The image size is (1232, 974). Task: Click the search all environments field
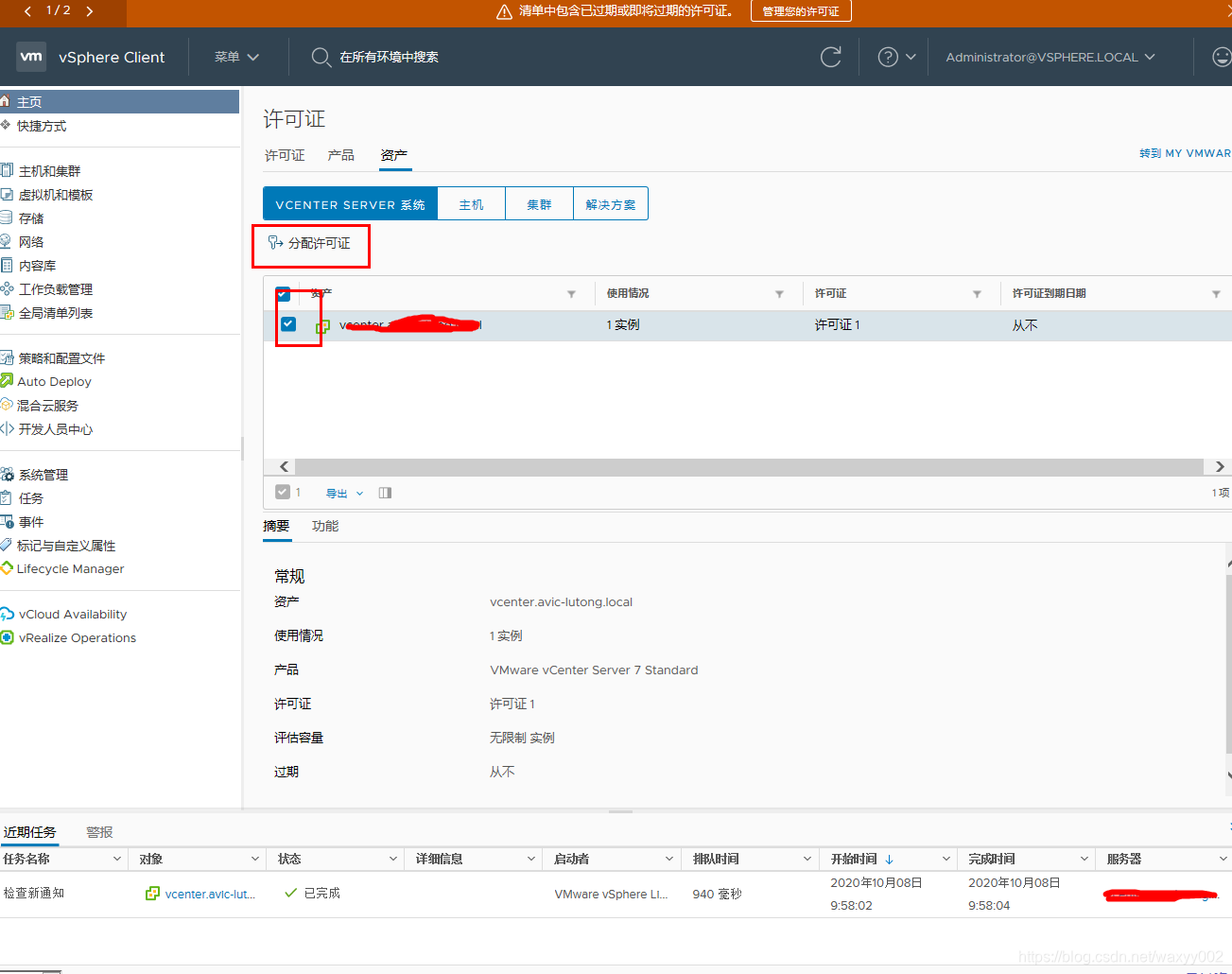pyautogui.click(x=389, y=57)
